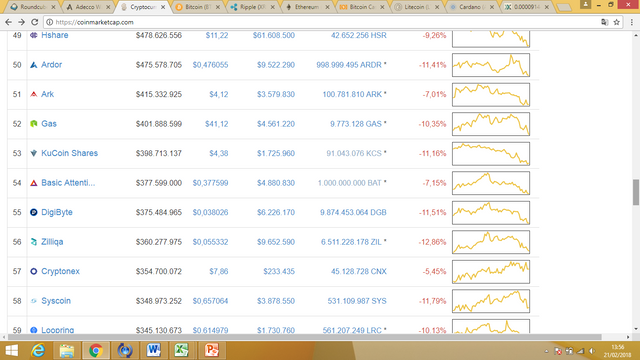
Task: Click Zilliqa market cap $360.277.975
Action: point(159,242)
